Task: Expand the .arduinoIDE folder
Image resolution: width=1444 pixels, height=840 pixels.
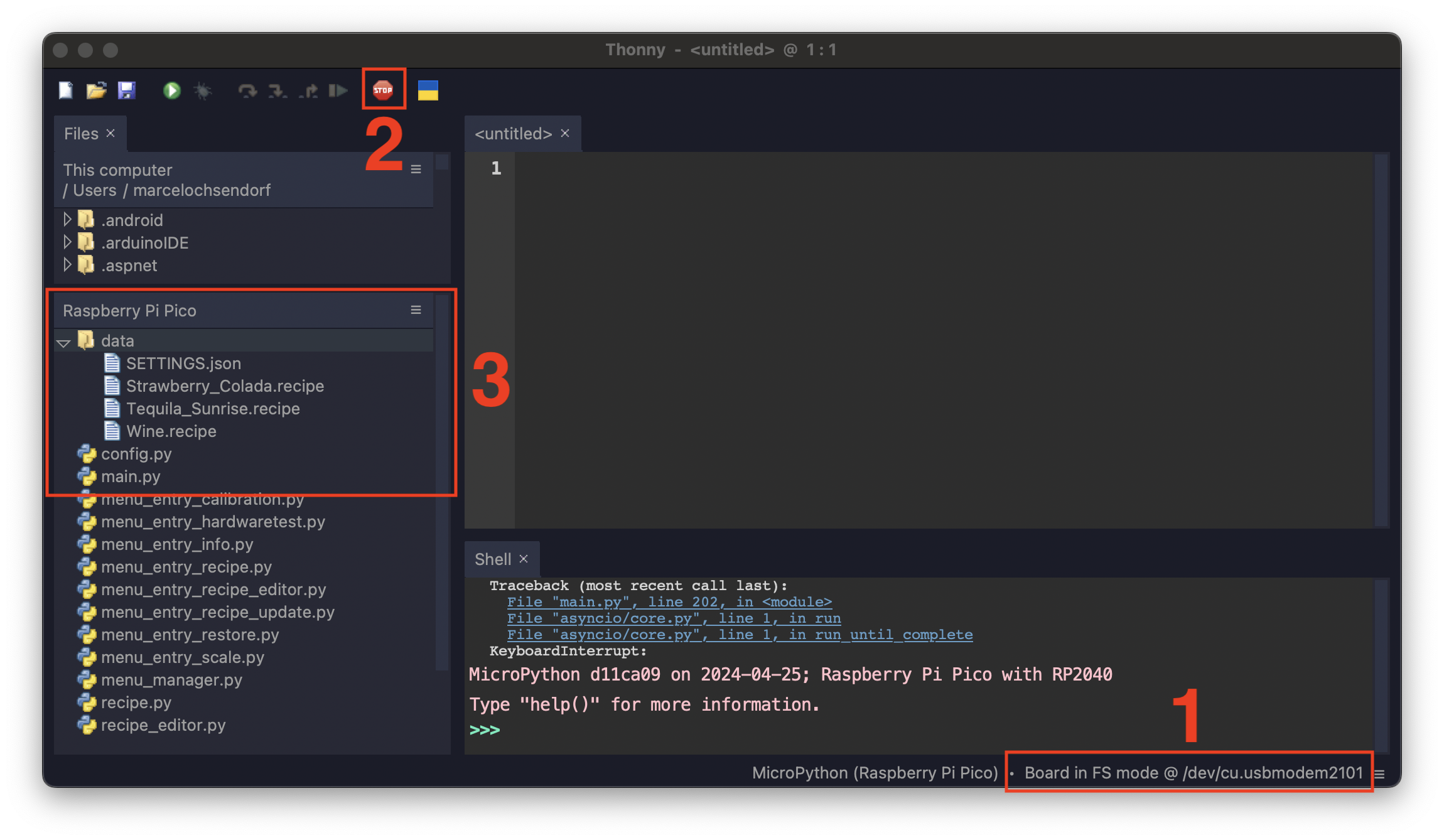Action: click(67, 242)
